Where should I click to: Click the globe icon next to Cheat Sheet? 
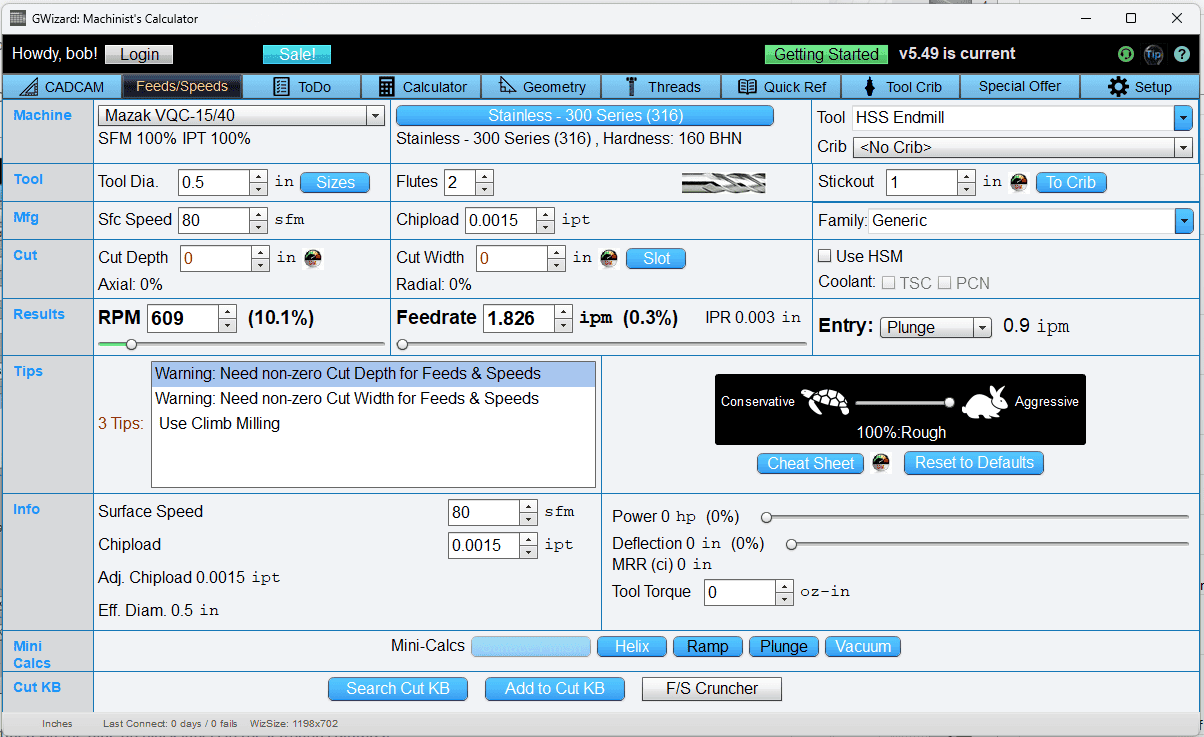(x=881, y=463)
